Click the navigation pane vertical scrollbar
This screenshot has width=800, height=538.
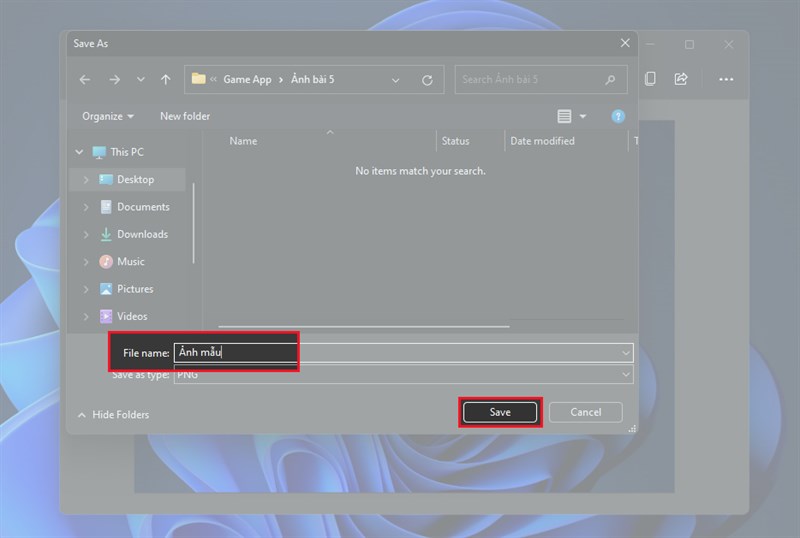tap(193, 223)
